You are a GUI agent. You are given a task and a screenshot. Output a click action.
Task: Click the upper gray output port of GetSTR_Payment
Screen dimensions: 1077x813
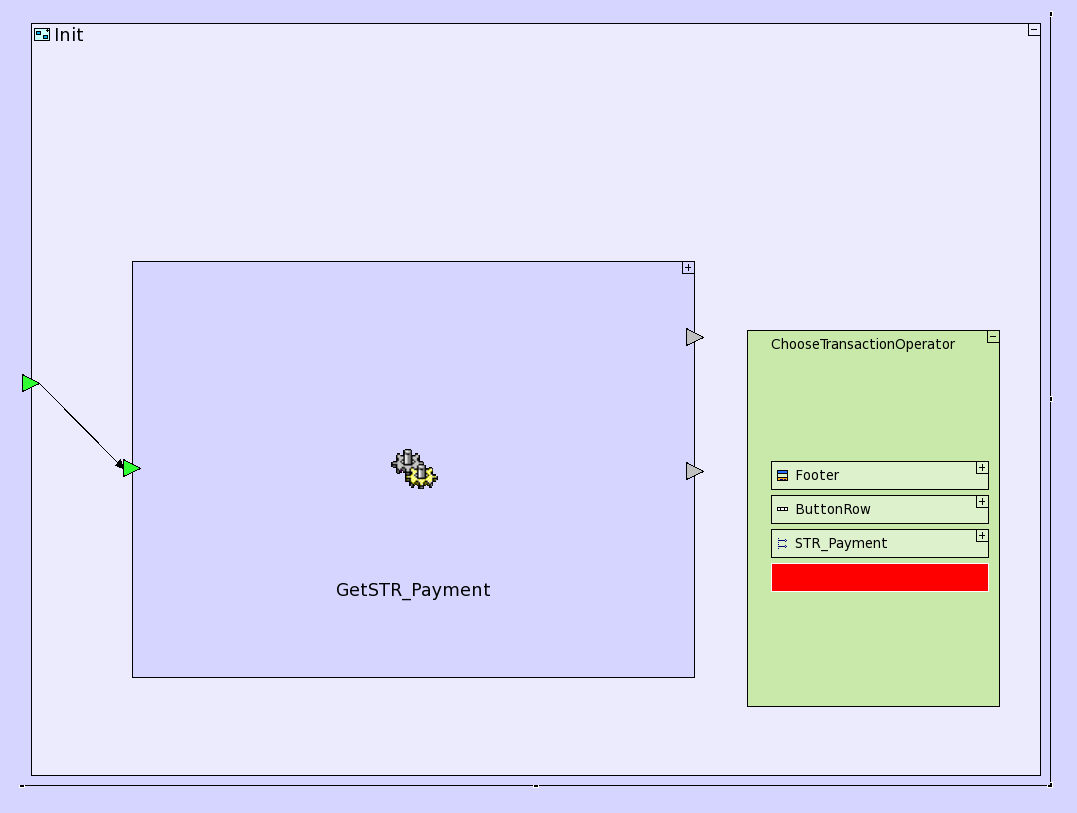[x=694, y=338]
